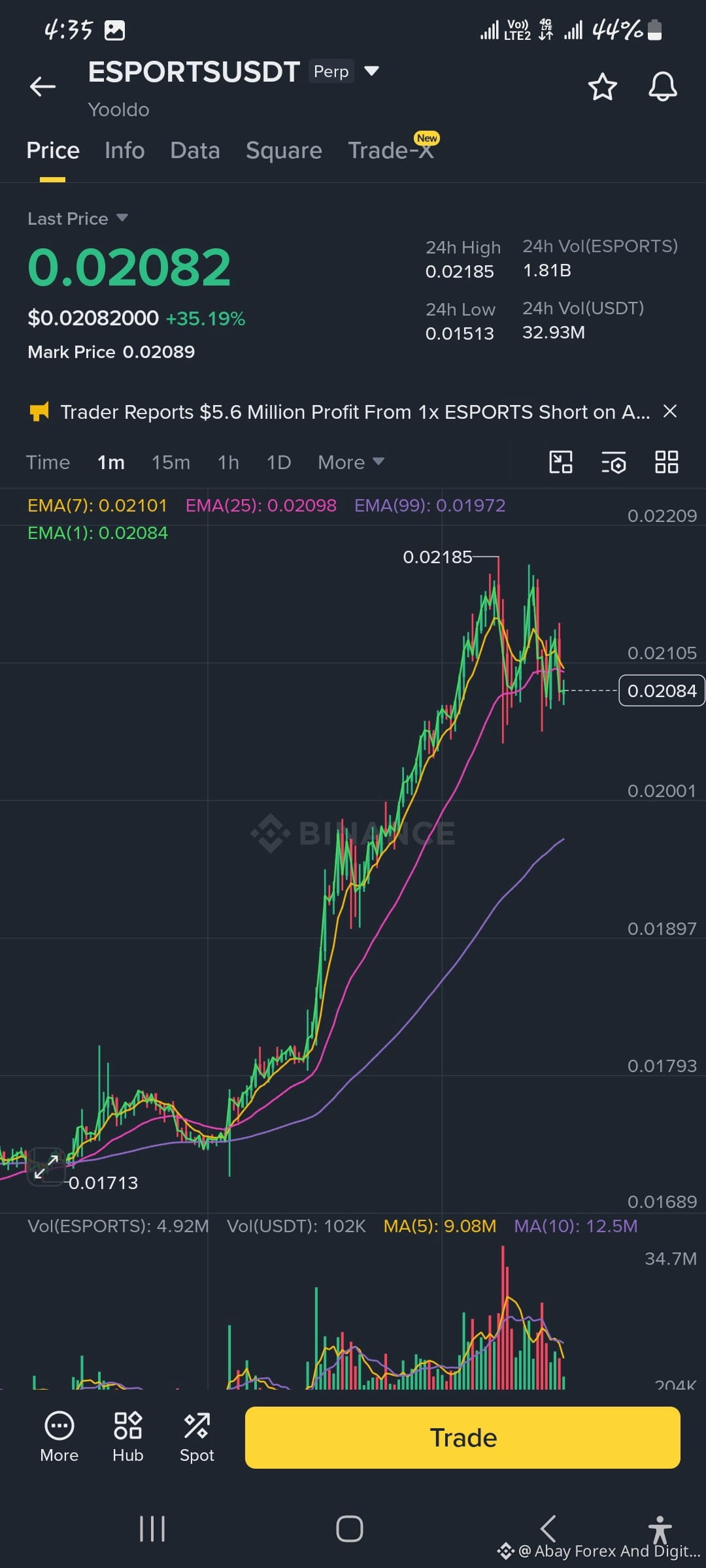
Task: Open price alert bell
Action: pos(662,87)
